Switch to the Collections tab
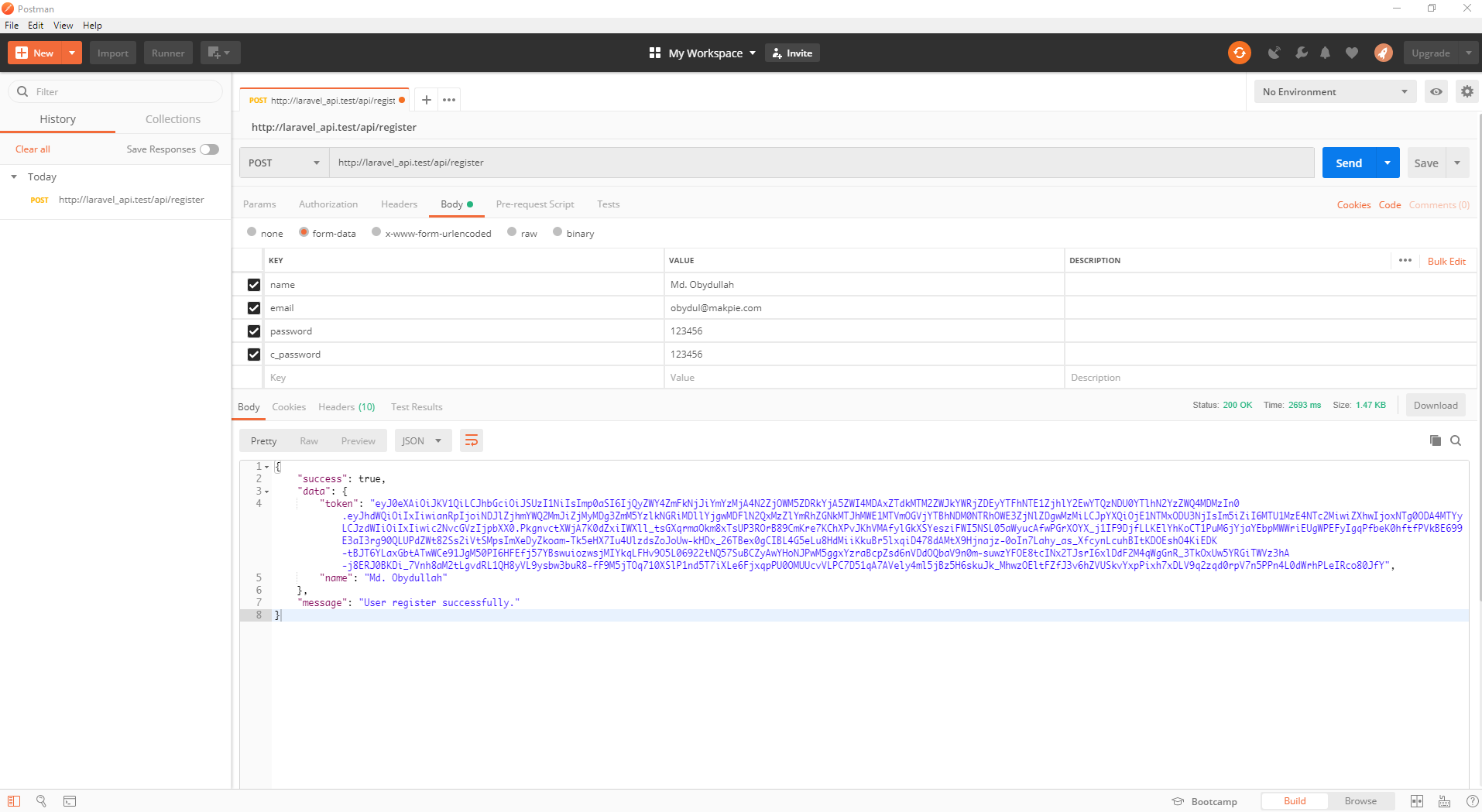 tap(173, 119)
